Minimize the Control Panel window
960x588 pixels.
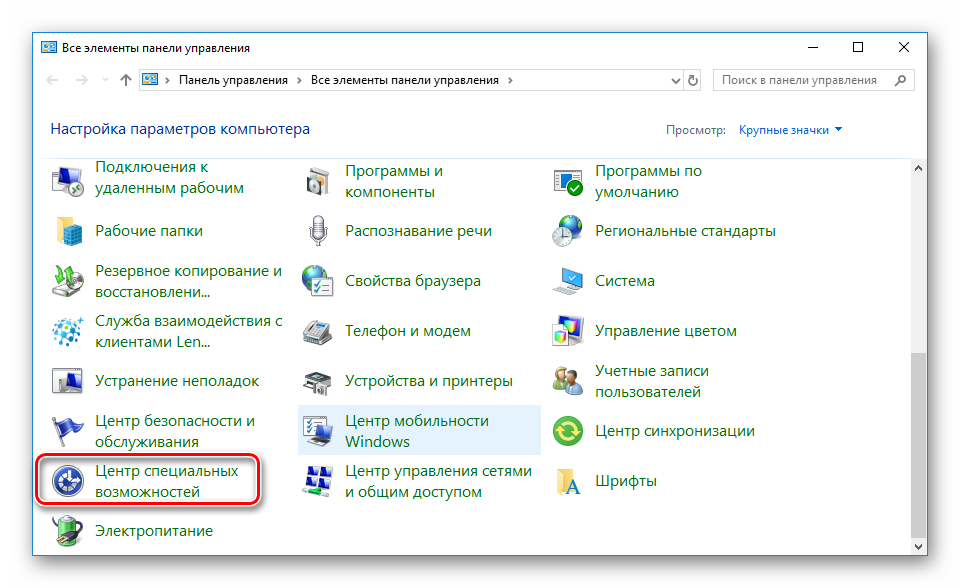[x=813, y=47]
